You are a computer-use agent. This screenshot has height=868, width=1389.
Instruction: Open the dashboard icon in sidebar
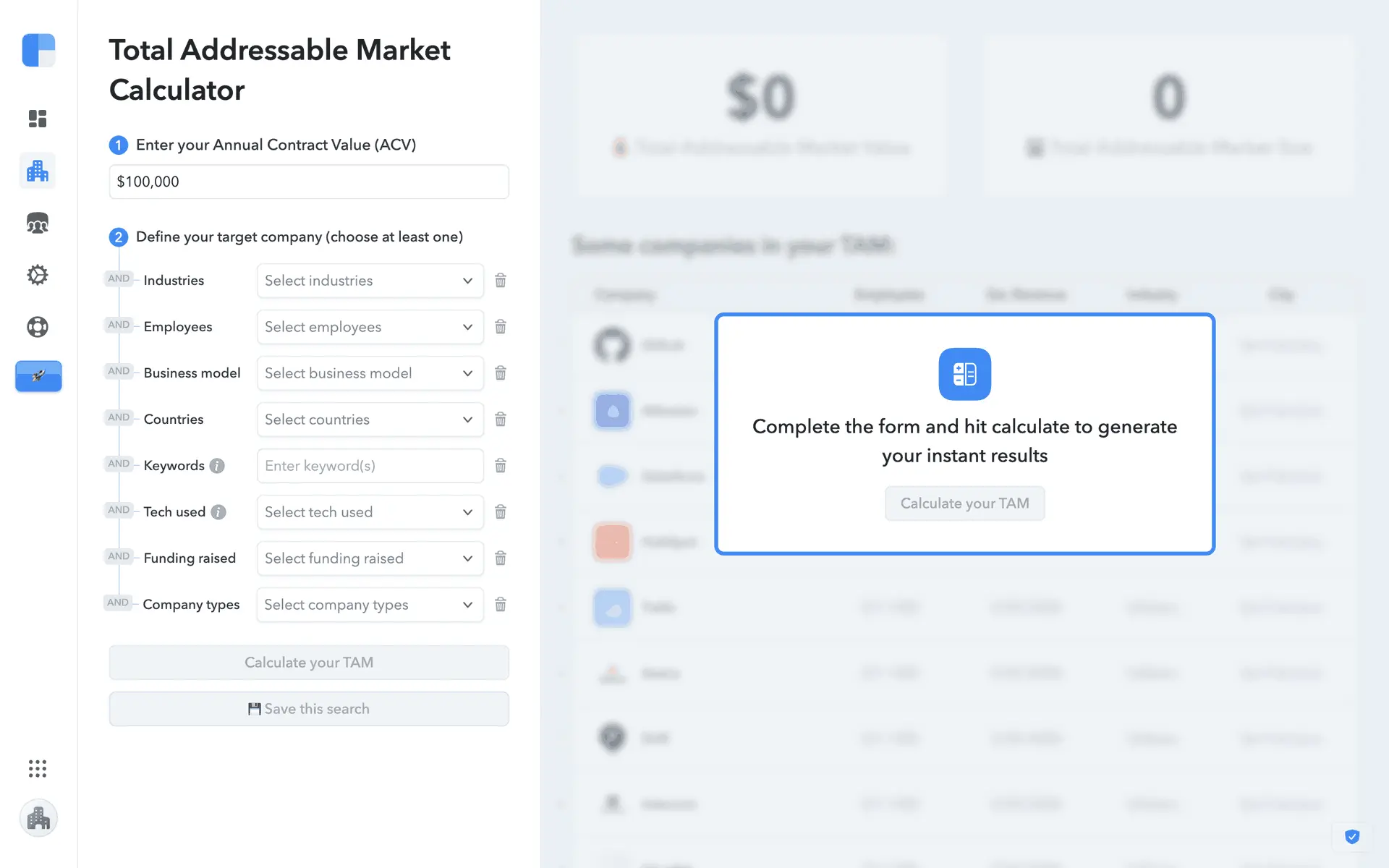click(38, 119)
